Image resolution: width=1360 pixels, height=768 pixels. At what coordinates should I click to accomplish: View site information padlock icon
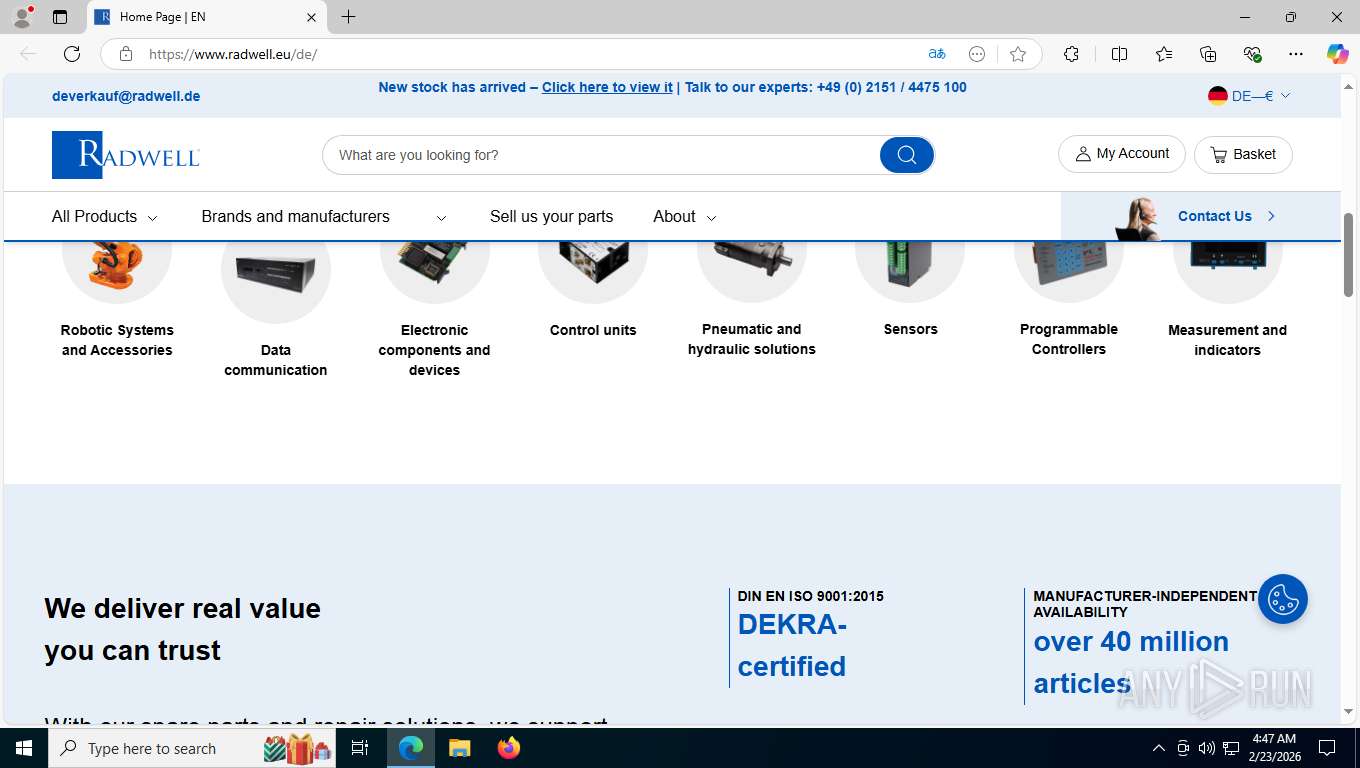tap(126, 54)
